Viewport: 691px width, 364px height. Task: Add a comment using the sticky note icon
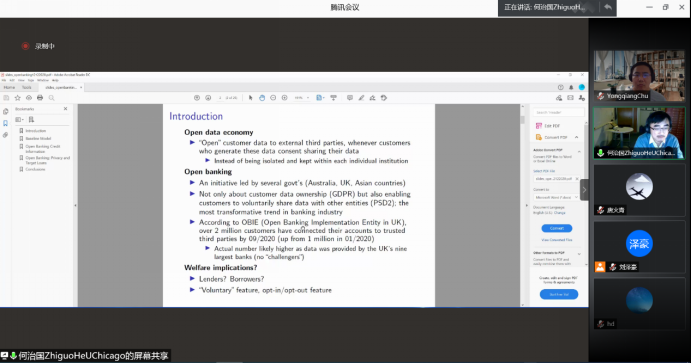349,98
